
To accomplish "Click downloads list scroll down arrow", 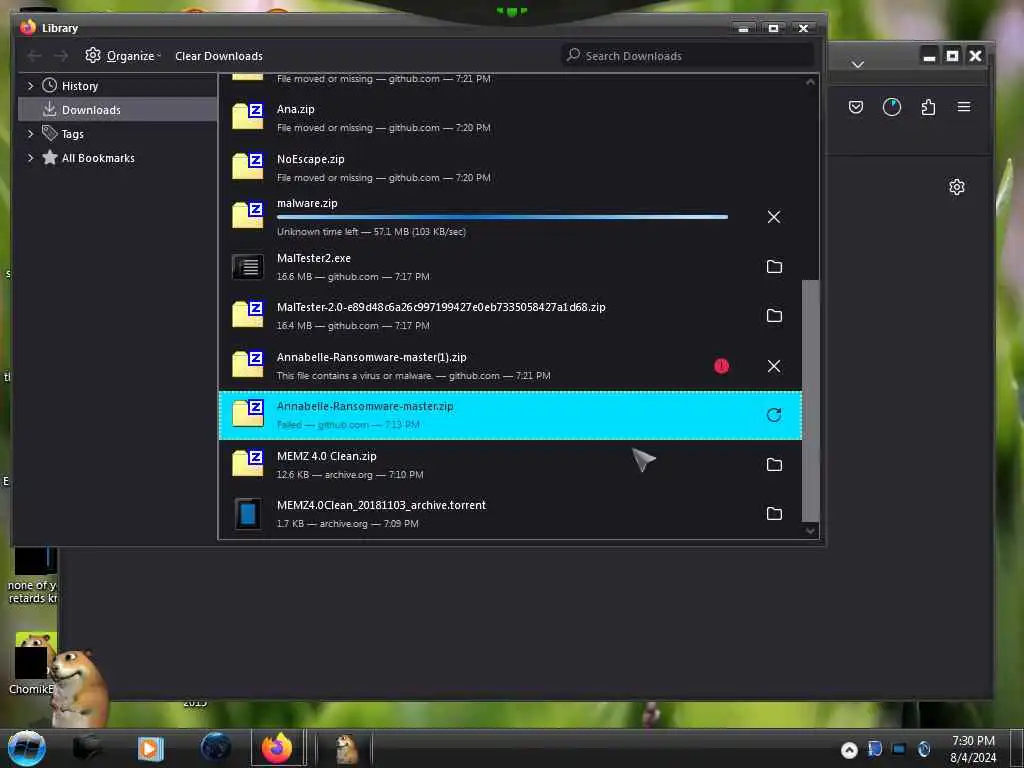I will click(x=810, y=531).
